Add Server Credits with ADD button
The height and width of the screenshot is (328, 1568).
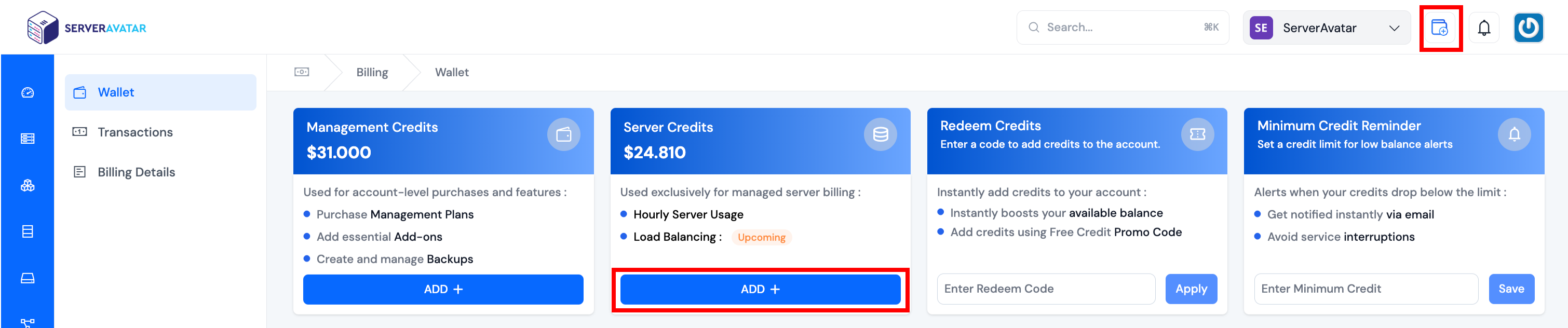[760, 290]
